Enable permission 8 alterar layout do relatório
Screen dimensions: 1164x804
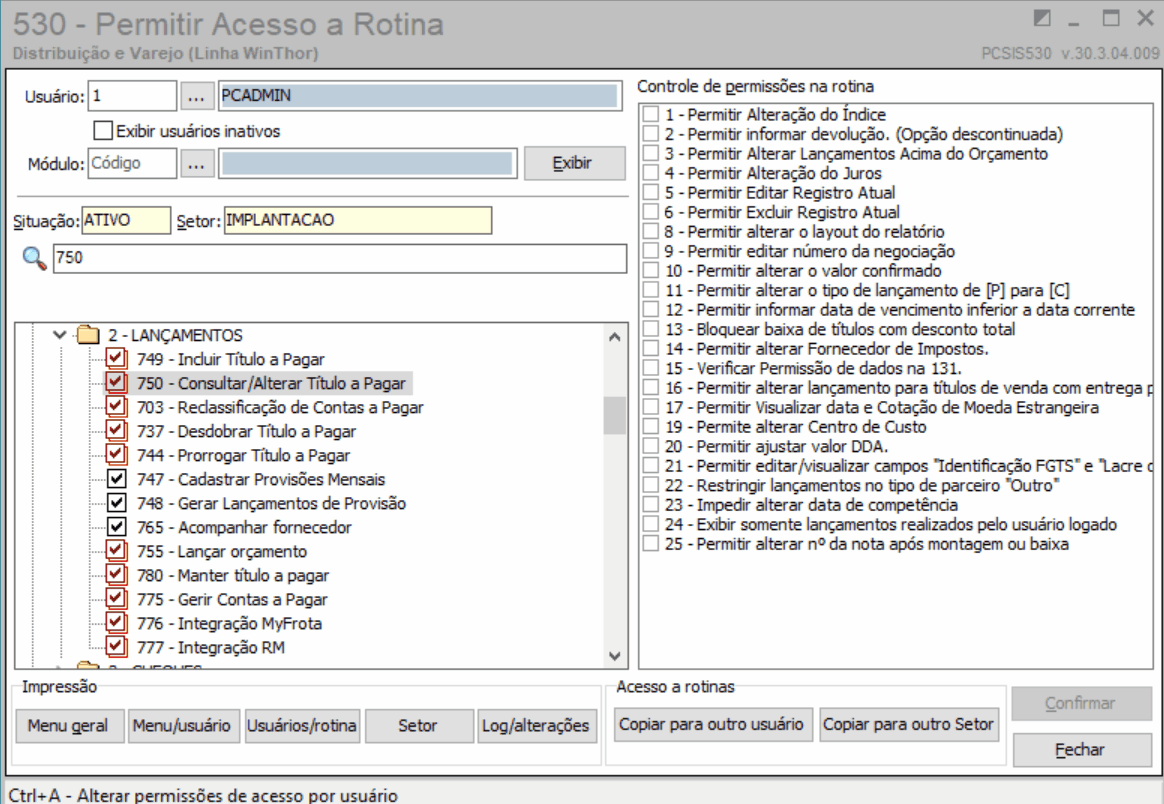[651, 232]
